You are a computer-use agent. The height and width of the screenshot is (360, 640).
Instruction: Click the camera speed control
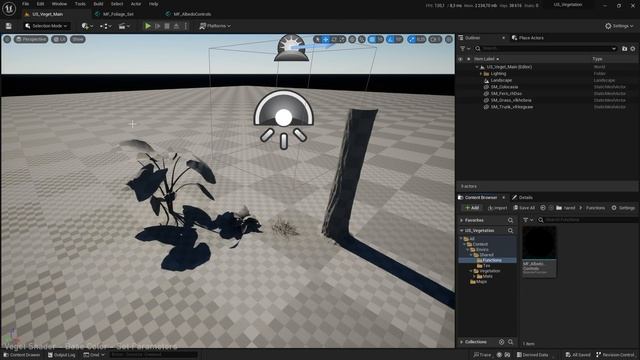tap(435, 39)
